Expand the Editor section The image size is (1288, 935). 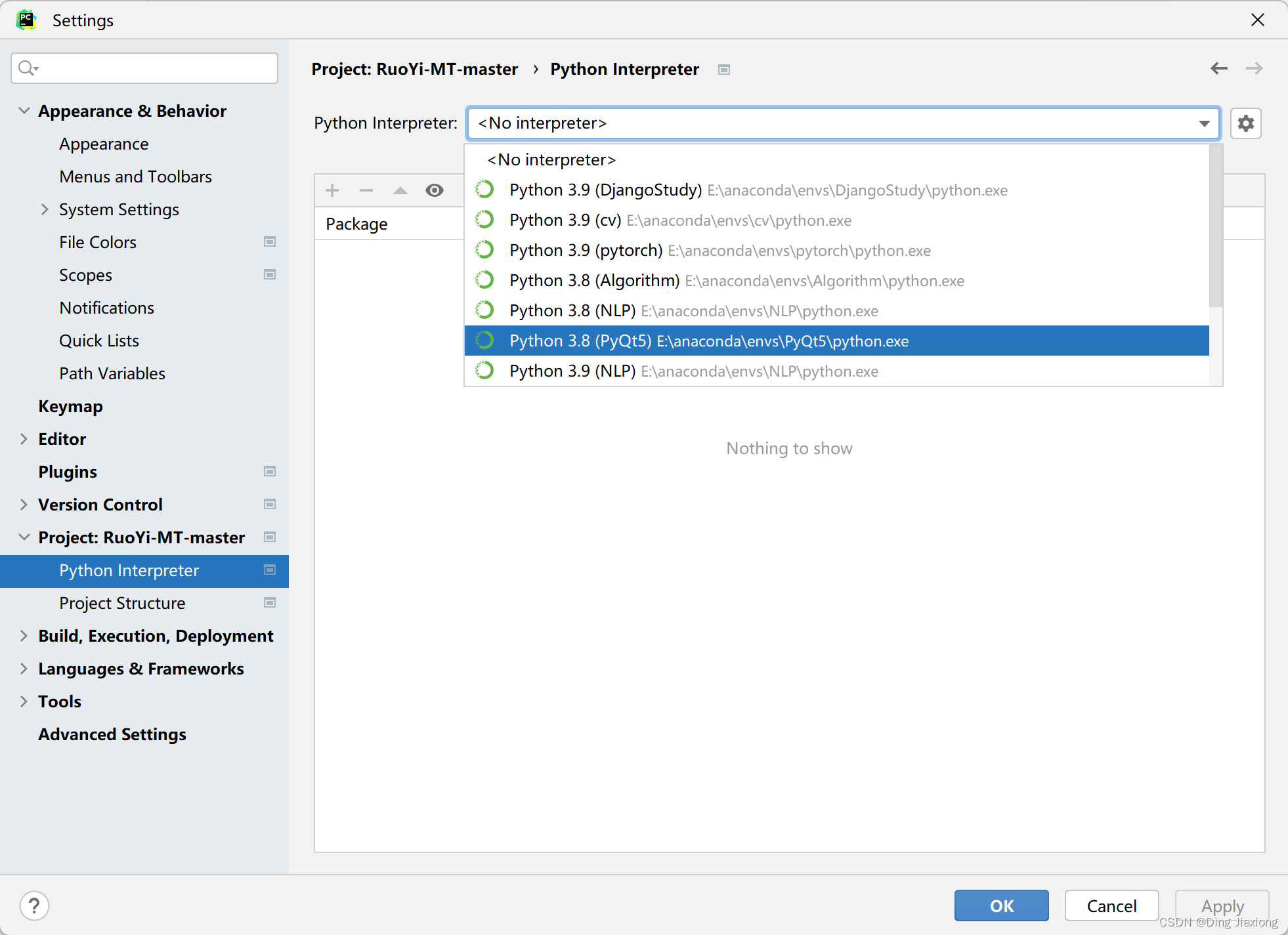24,439
